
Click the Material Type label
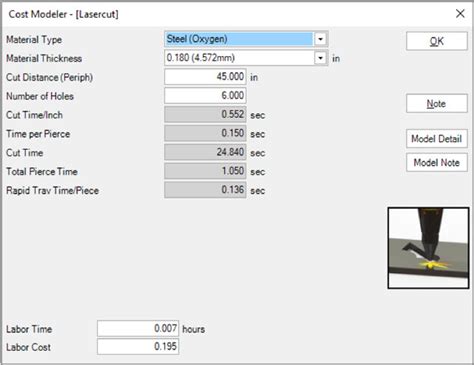click(34, 40)
